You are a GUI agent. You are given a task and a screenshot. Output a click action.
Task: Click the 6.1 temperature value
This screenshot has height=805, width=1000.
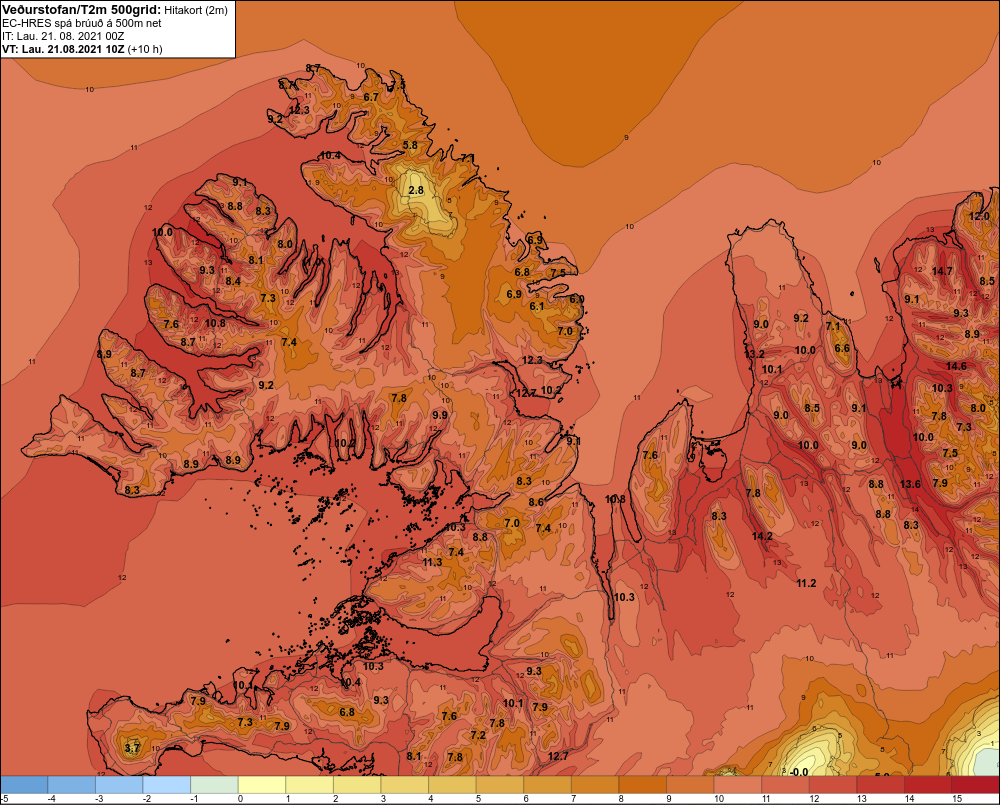[537, 306]
